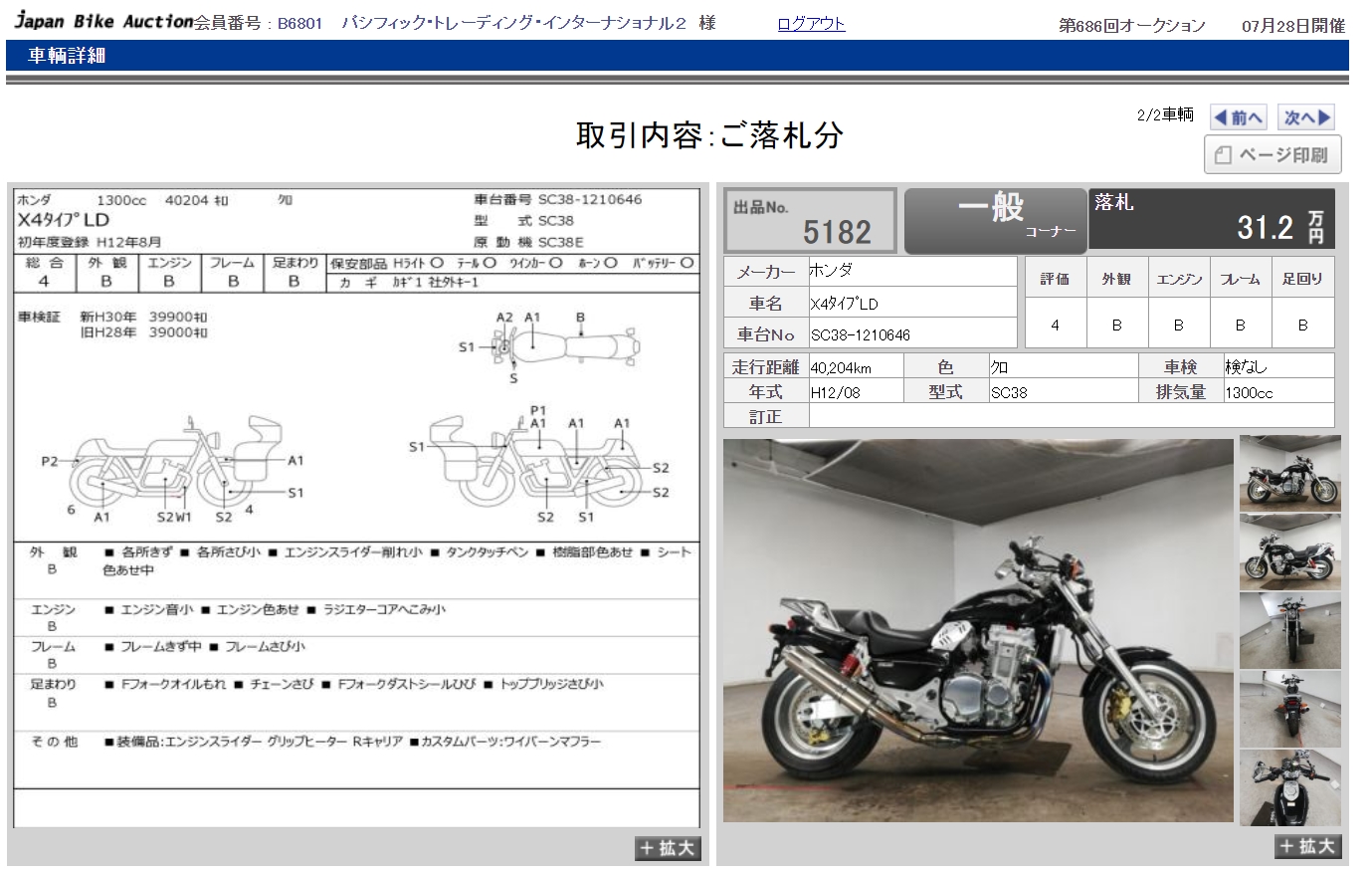1372x875 pixels.
Task: Click the Japan Bike Auction logo
Action: pos(103,22)
